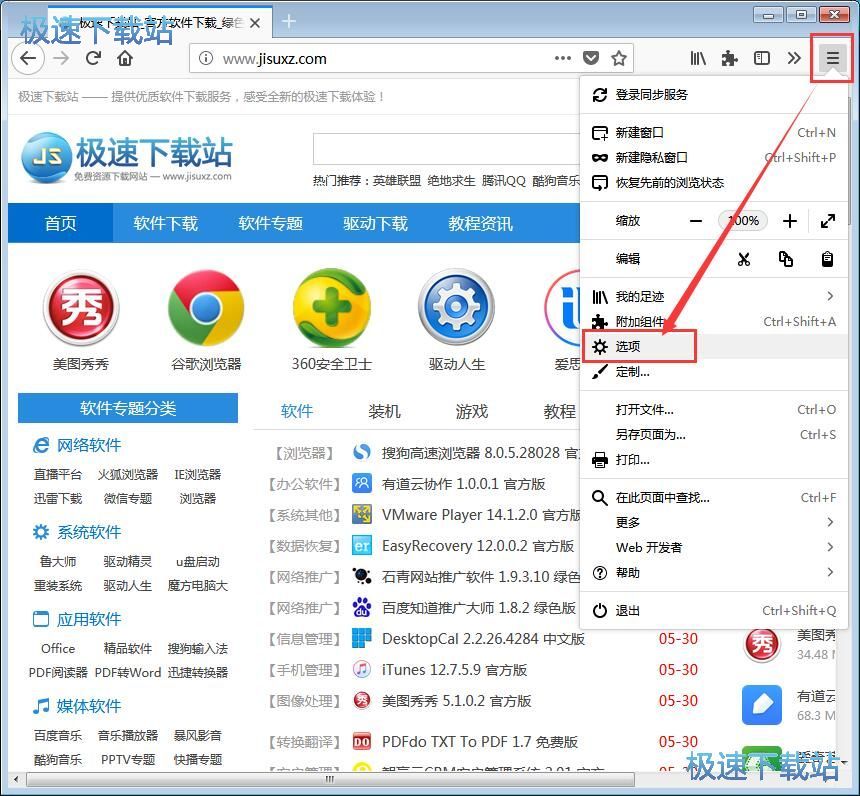Choose 新建窗口 from the menu

click(714, 133)
